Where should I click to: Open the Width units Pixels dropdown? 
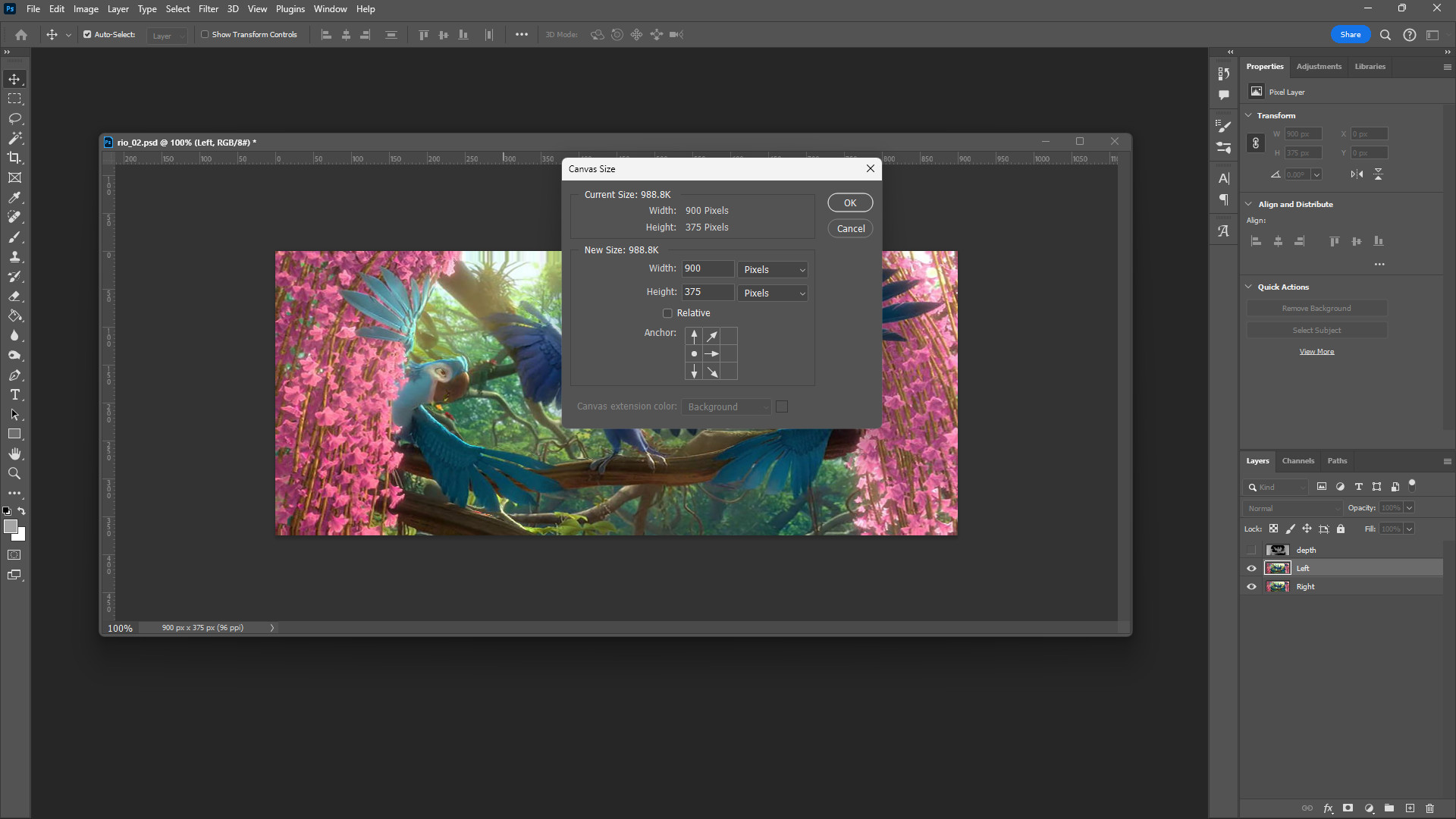pyautogui.click(x=773, y=270)
